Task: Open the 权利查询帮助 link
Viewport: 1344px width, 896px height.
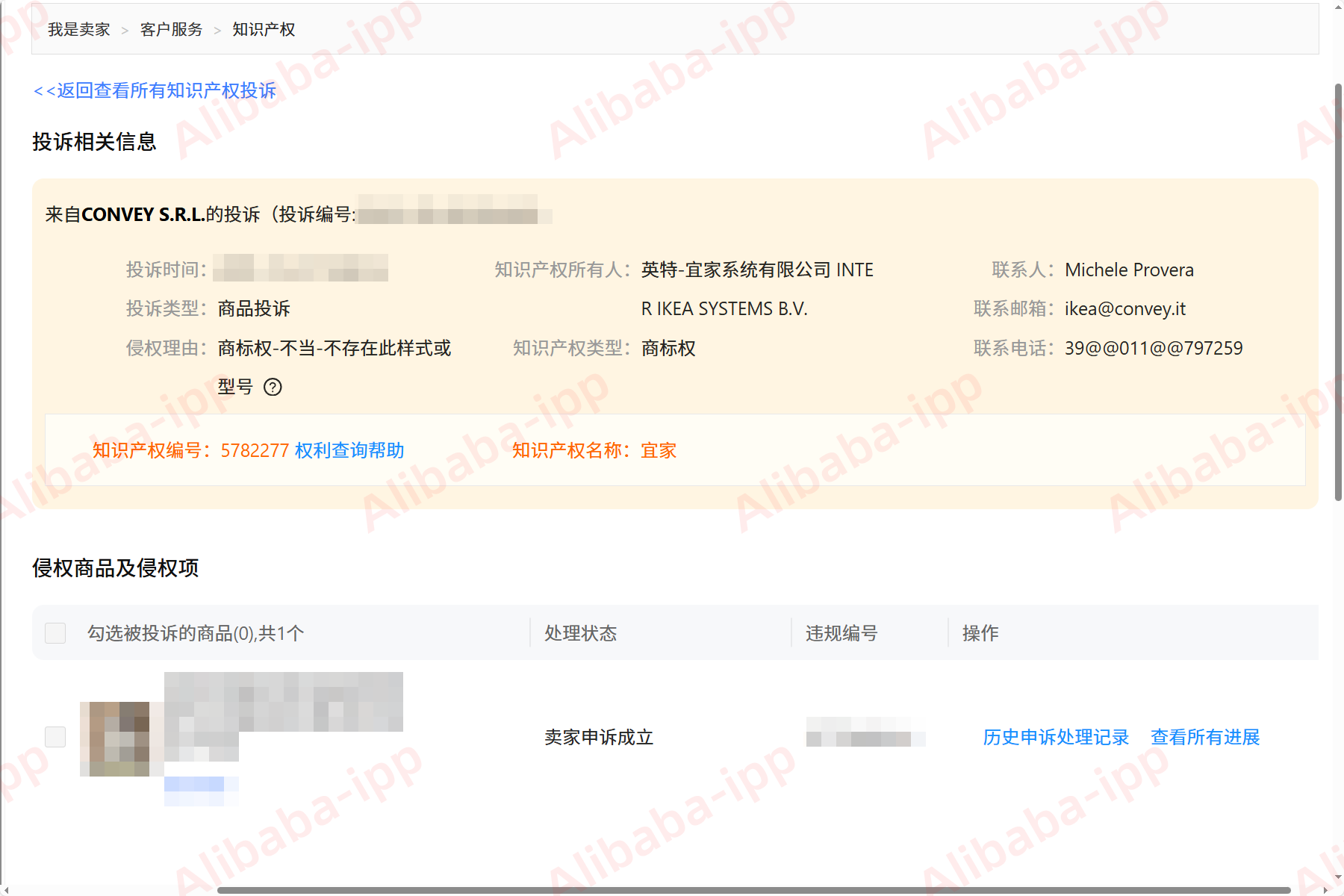Action: [x=349, y=450]
